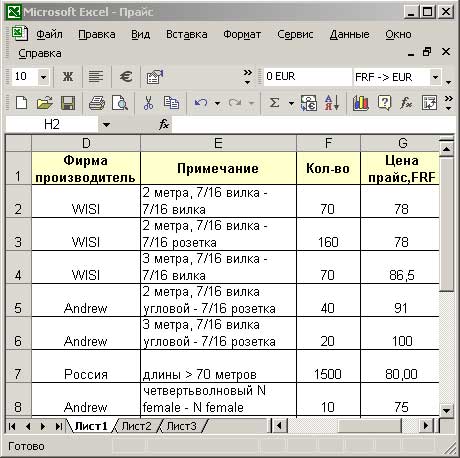Open the Вид menu
Screen dimensions: 460x458
[x=140, y=34]
